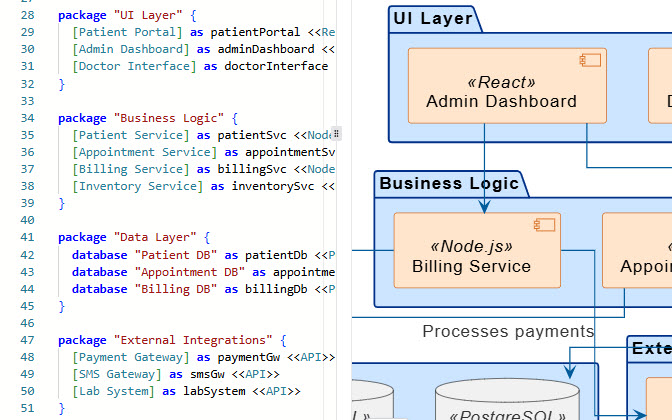
Task: Click the "Appointment DB" string in code
Action: 190,272
